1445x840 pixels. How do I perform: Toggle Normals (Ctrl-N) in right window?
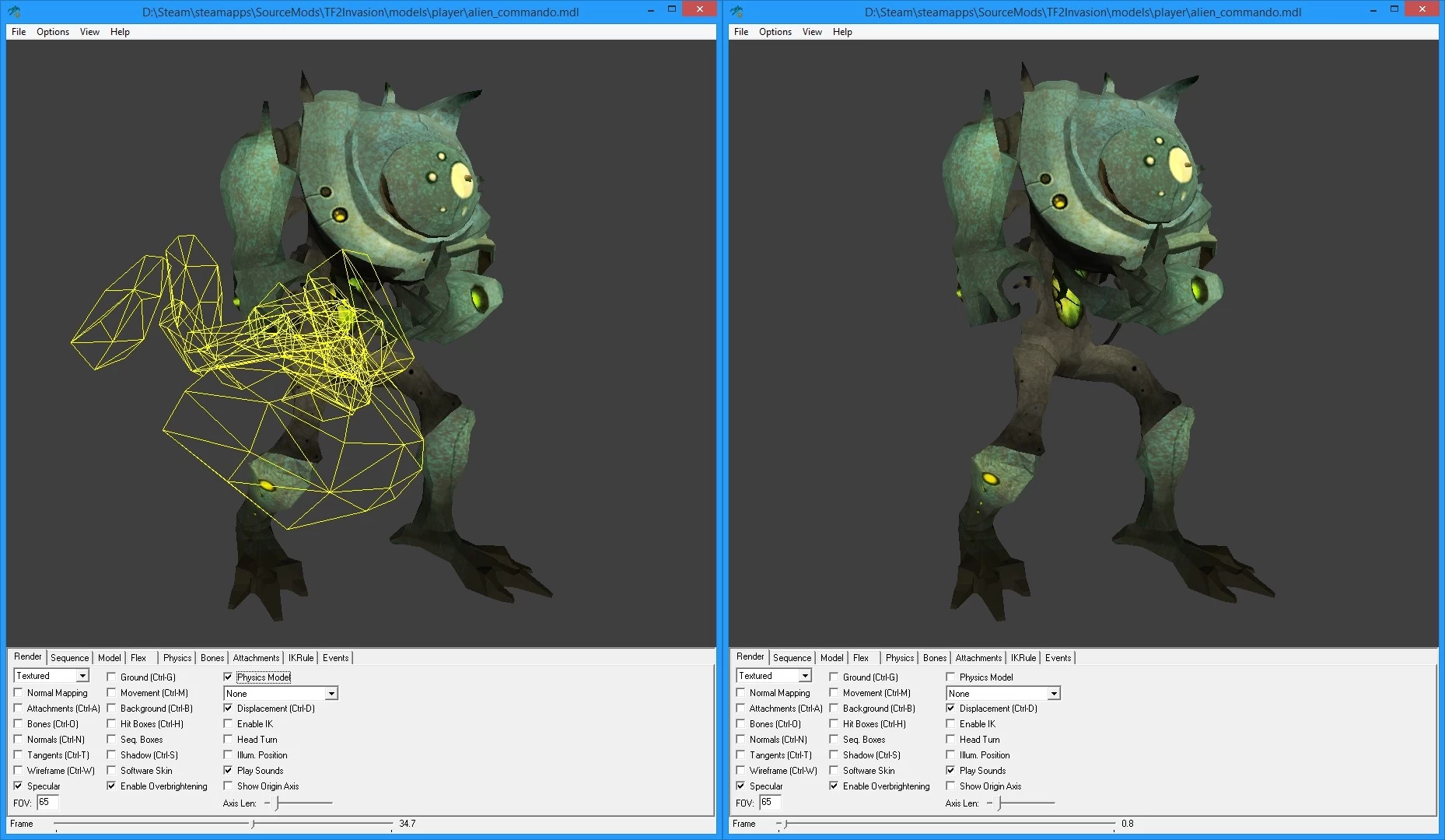coord(740,740)
